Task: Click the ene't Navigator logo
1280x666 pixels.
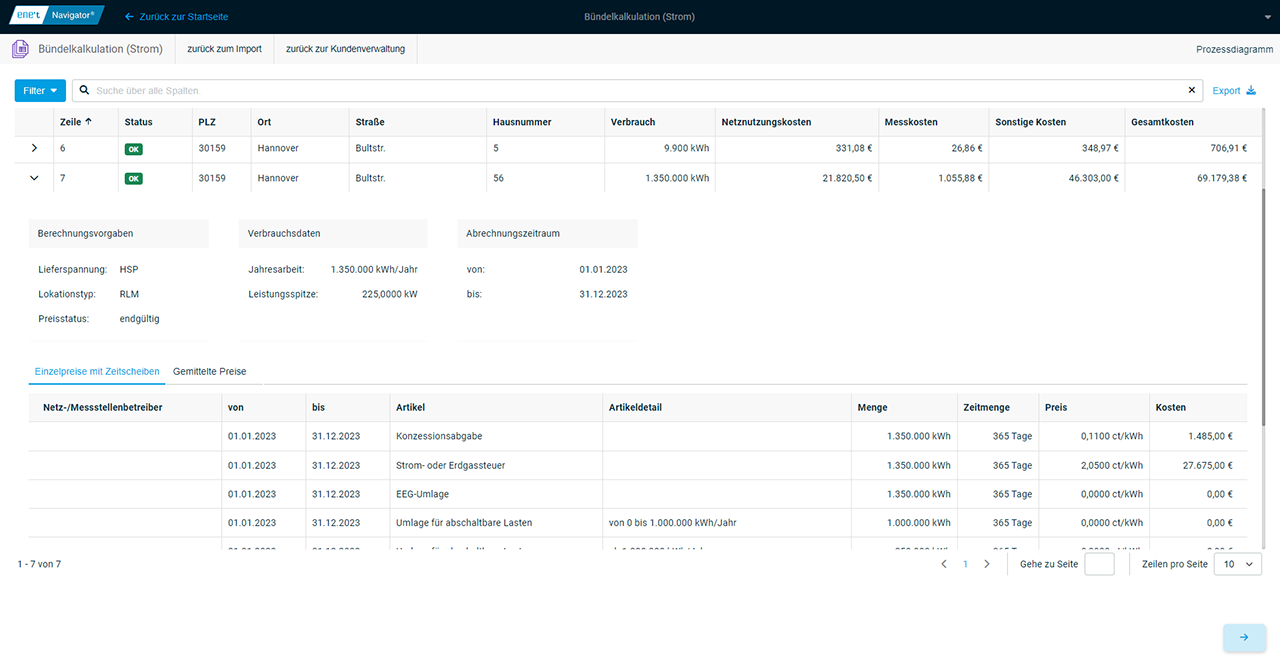Action: 56,16
